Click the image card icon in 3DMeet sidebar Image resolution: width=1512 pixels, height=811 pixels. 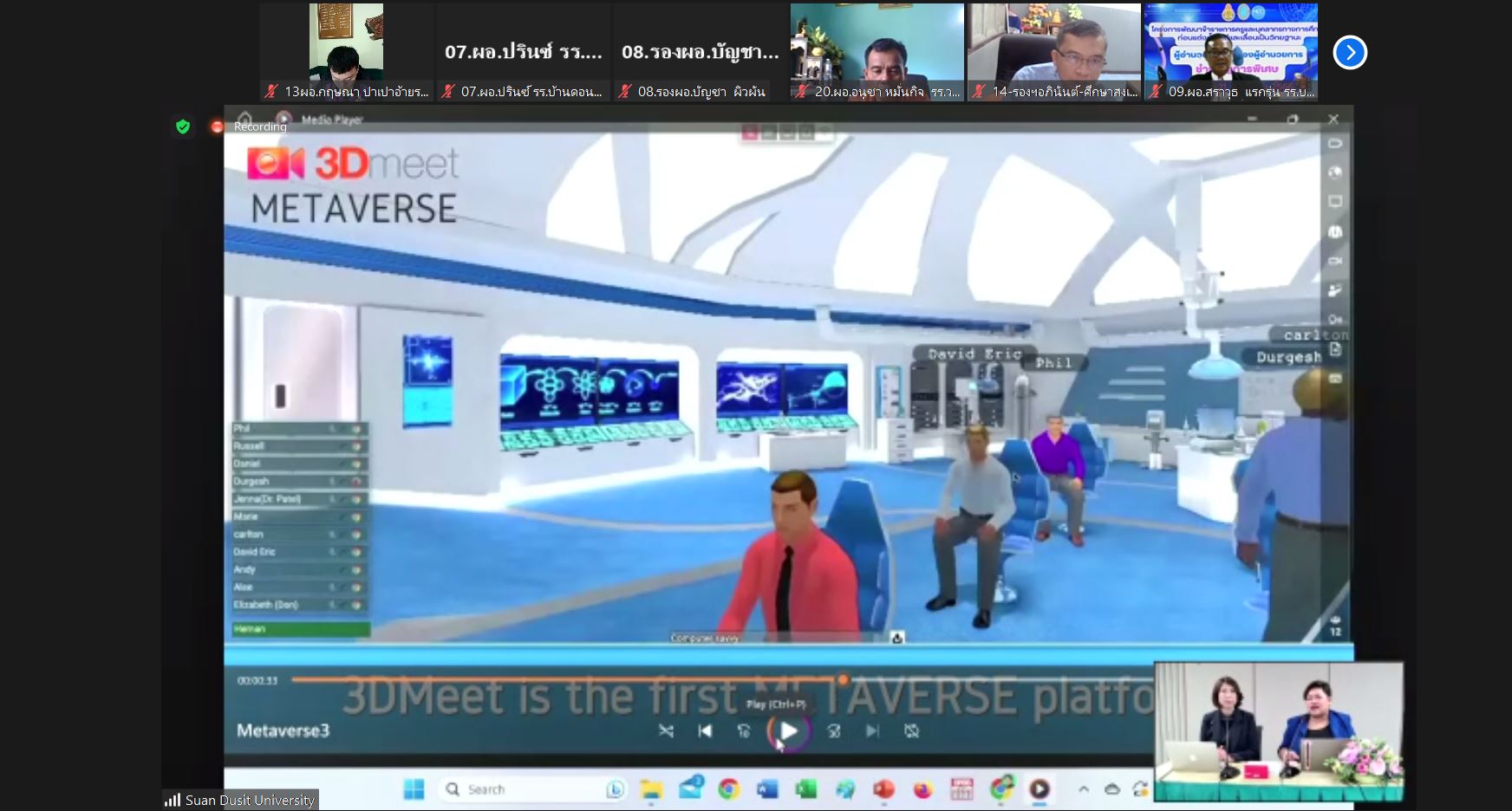pyautogui.click(x=1335, y=379)
